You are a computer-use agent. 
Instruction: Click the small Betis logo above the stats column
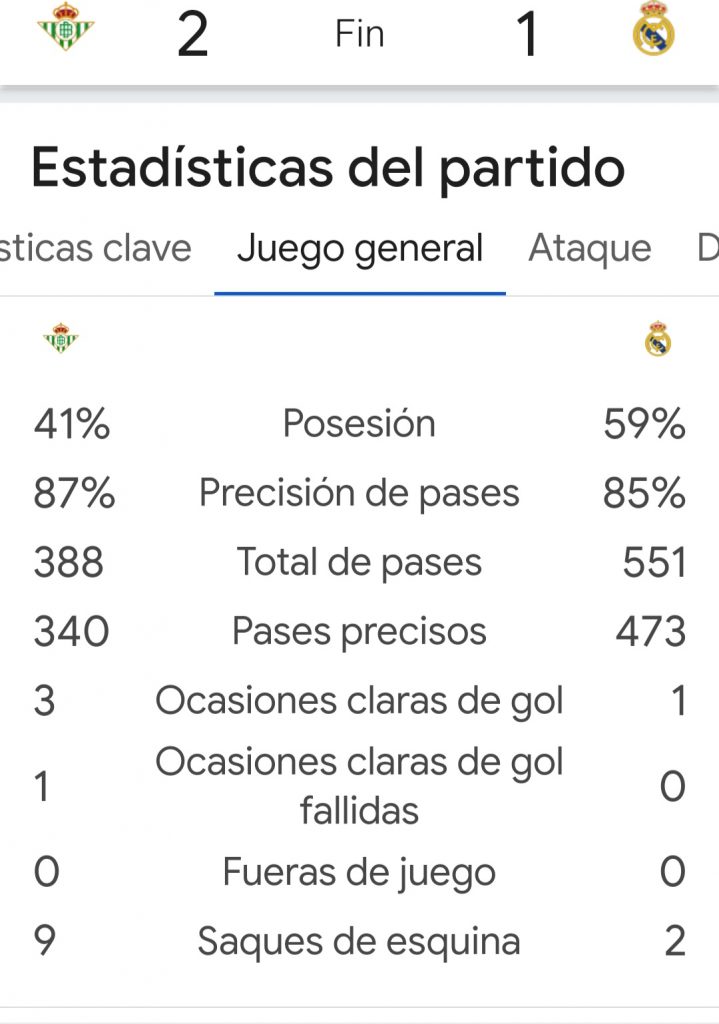pyautogui.click(x=61, y=339)
